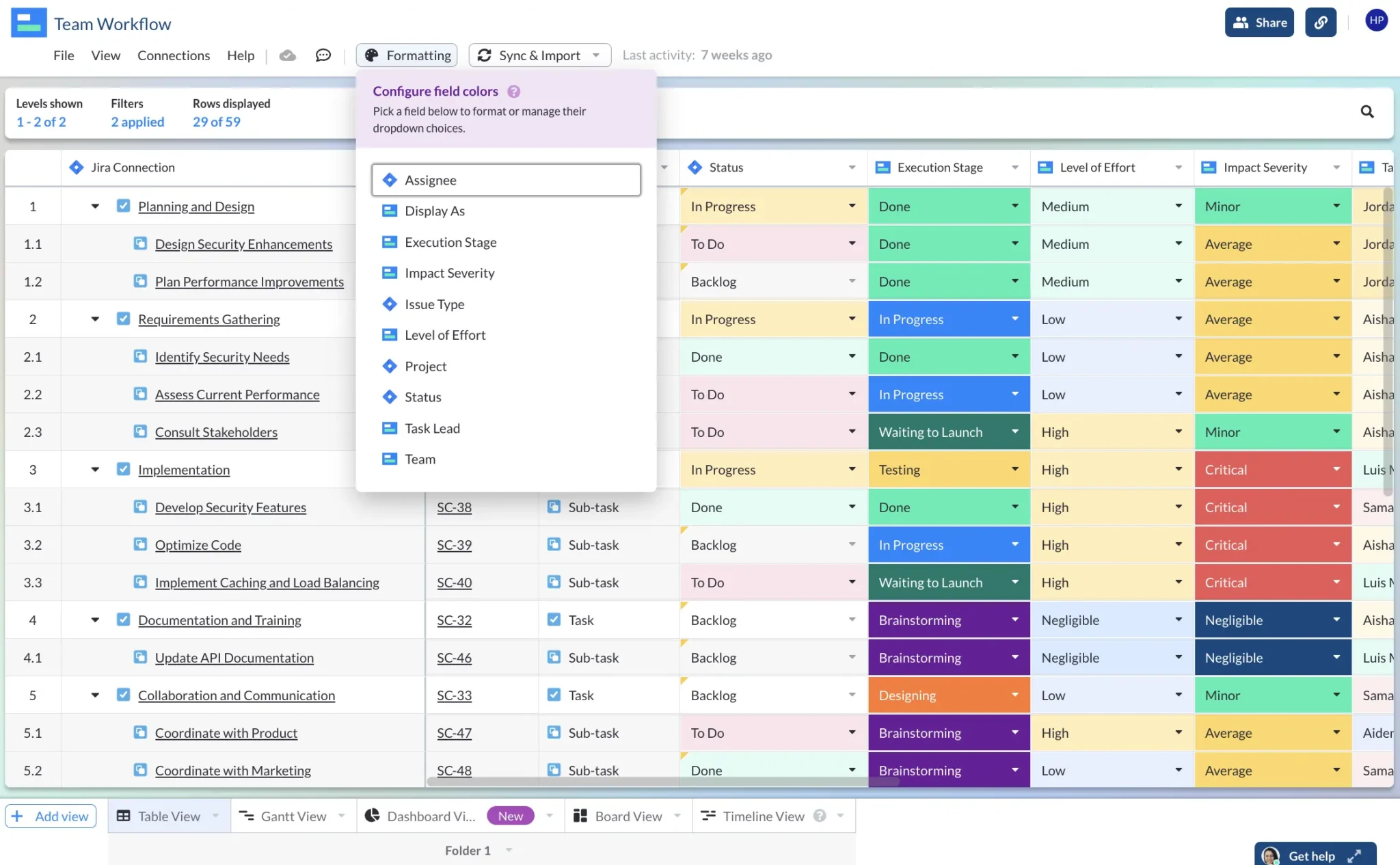Click the Timeline View tab
The image size is (1400, 865).
pos(763,816)
